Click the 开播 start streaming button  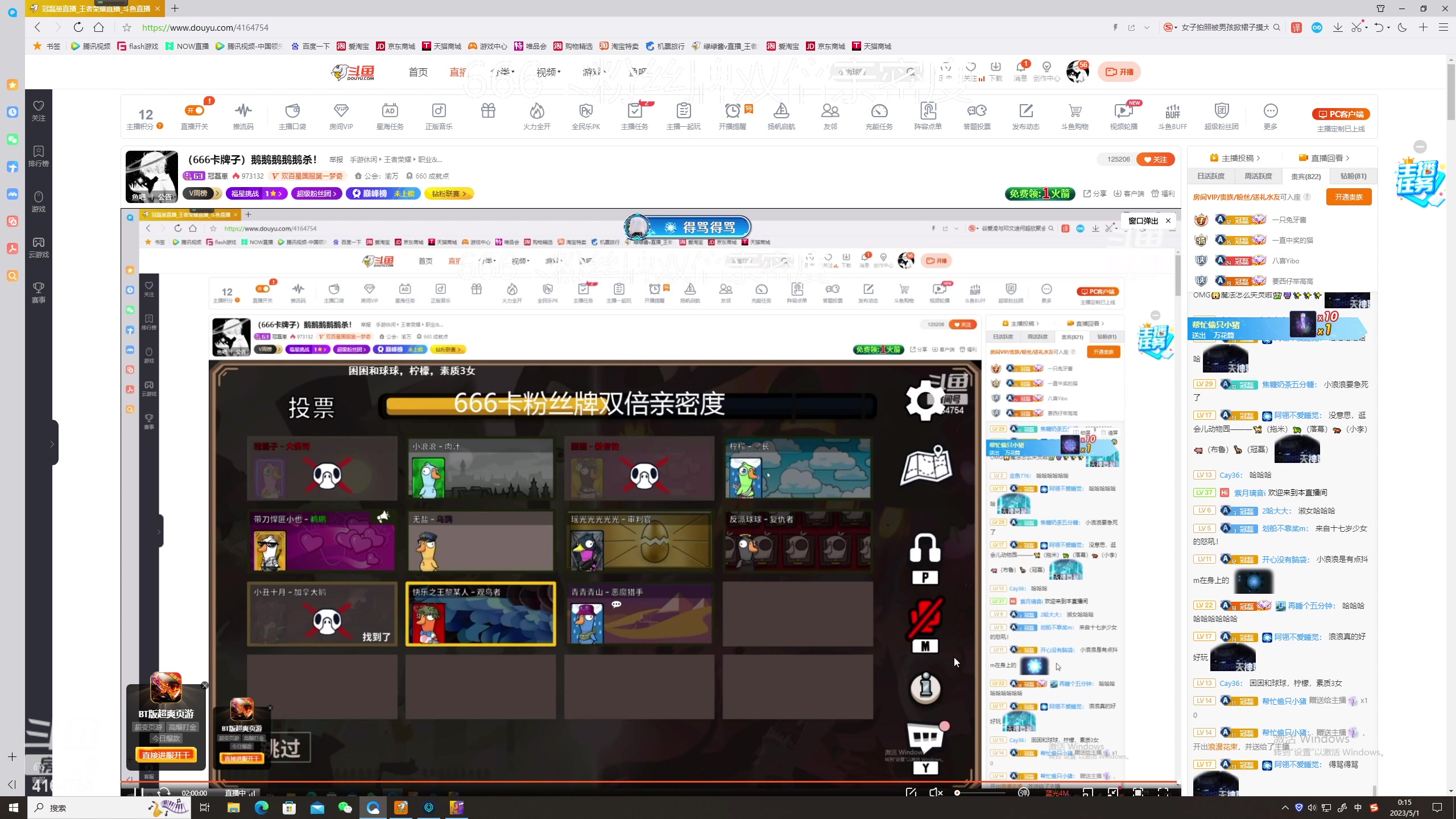1119,72
